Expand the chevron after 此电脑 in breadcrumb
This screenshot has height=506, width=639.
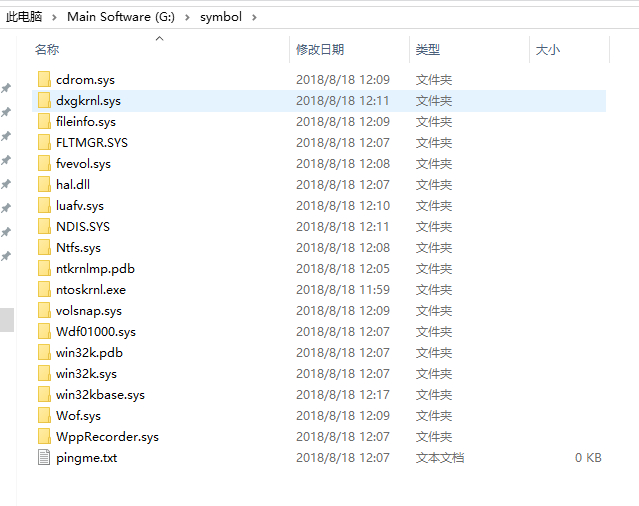coord(56,17)
